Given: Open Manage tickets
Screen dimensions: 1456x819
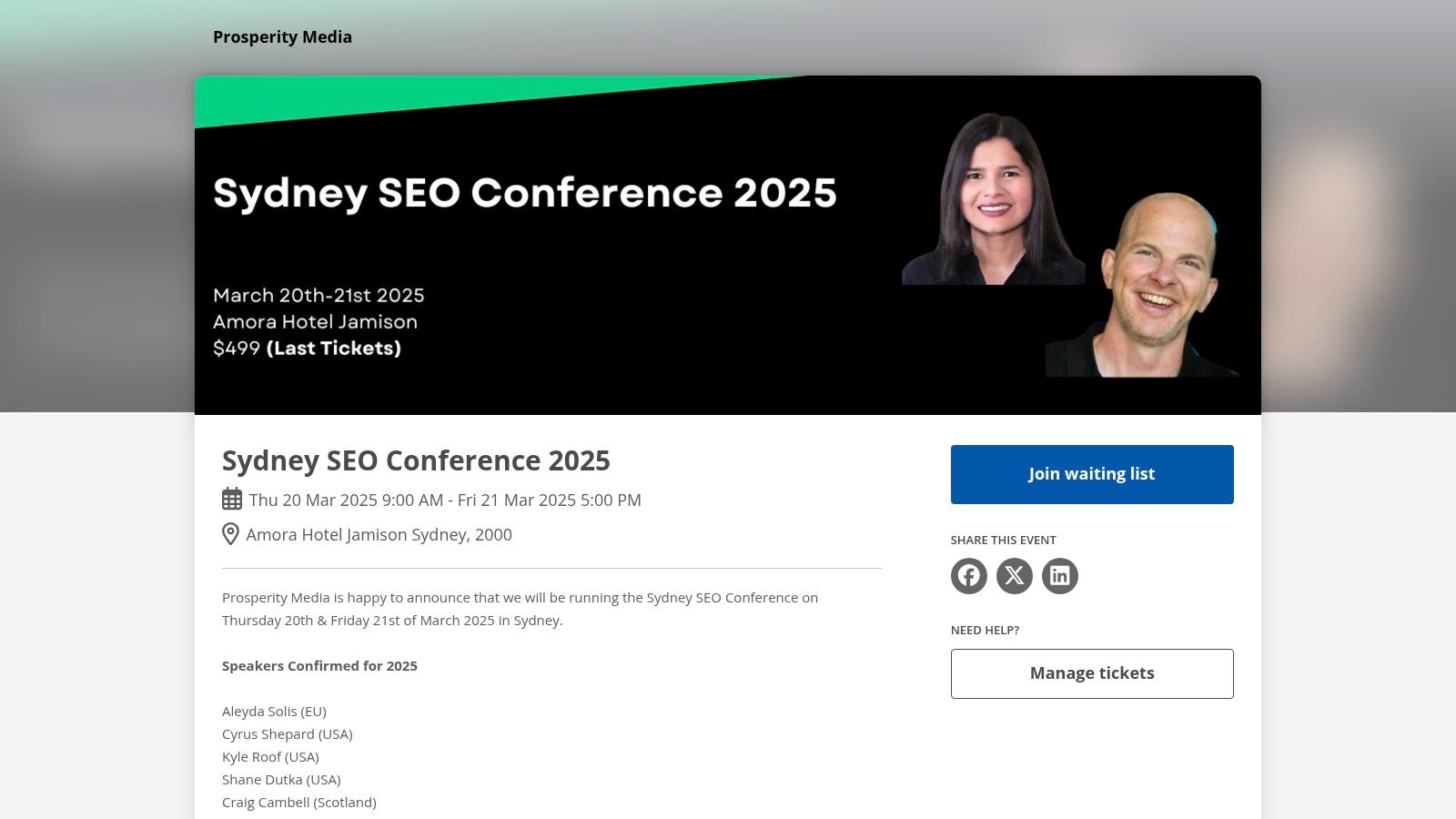Looking at the screenshot, I should pos(1091,673).
